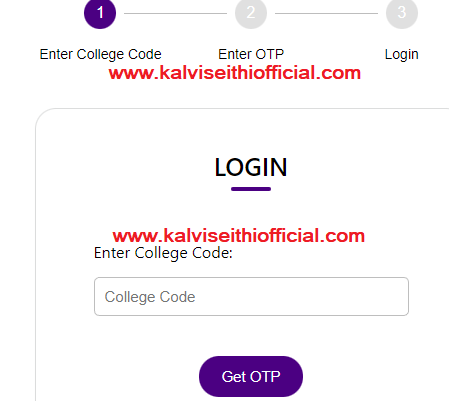Click the purple step 1 circle
Screen dimensions: 449x401
click(x=100, y=13)
